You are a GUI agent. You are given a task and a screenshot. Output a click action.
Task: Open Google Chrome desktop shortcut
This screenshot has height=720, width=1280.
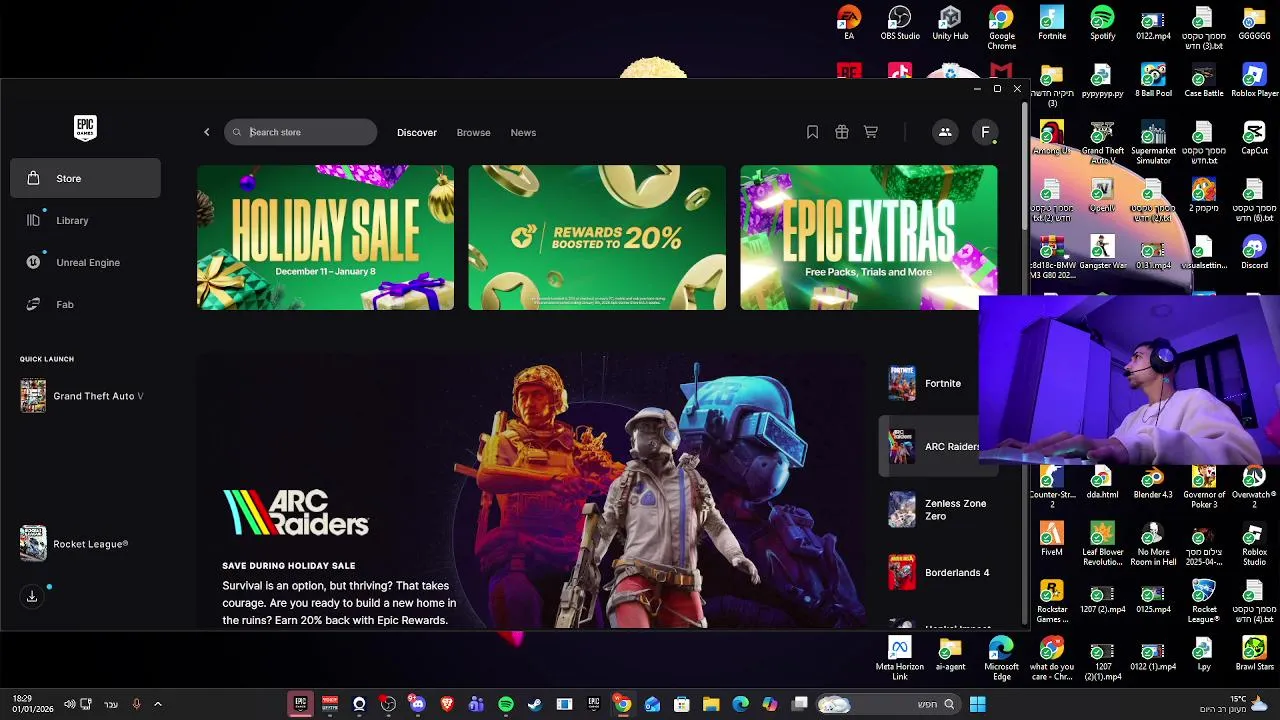pos(1001,28)
